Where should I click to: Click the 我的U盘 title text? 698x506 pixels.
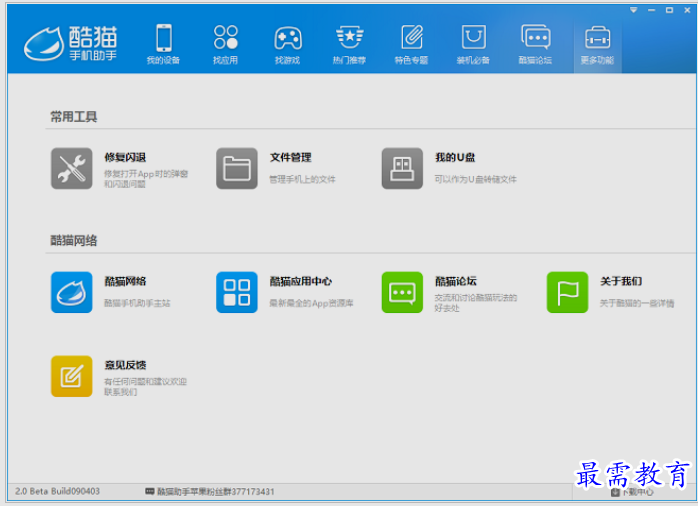(x=455, y=158)
